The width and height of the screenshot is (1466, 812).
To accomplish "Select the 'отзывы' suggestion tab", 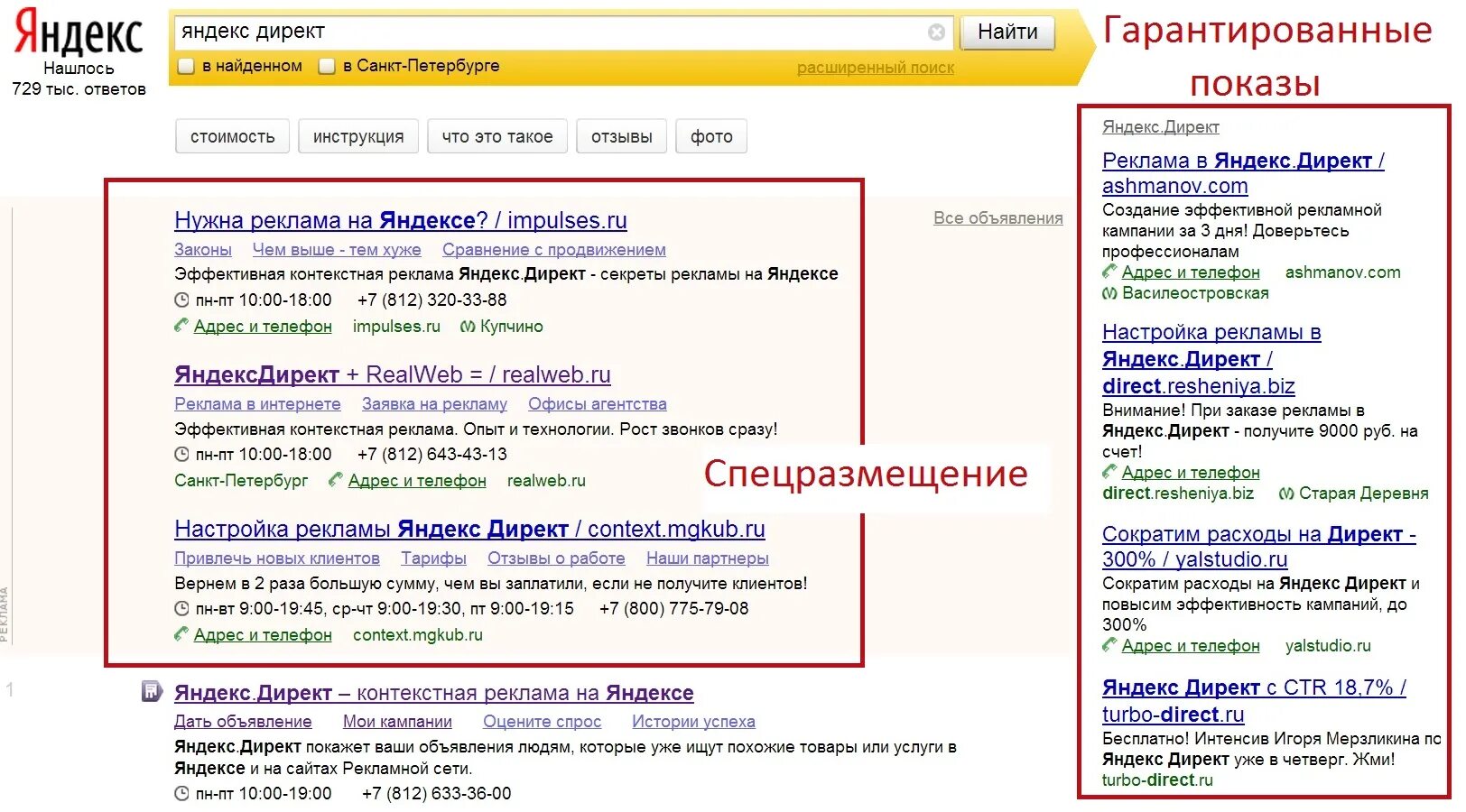I will click(622, 136).
